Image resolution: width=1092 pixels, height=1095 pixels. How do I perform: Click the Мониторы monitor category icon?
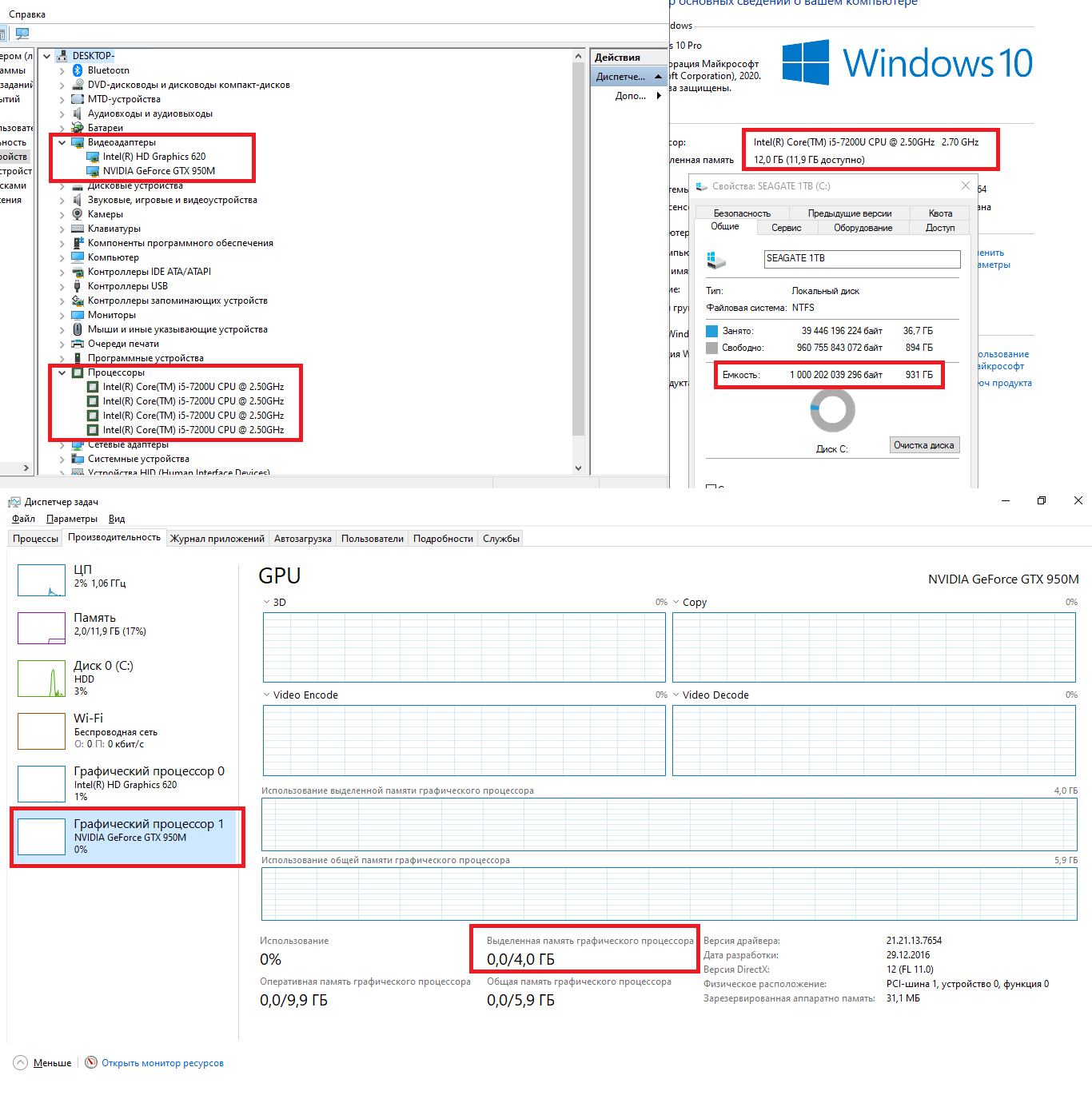tap(78, 315)
